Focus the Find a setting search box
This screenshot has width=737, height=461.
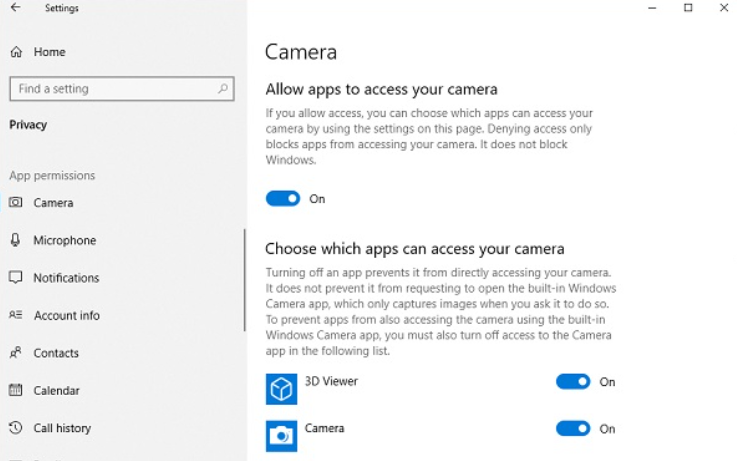[x=110, y=89]
